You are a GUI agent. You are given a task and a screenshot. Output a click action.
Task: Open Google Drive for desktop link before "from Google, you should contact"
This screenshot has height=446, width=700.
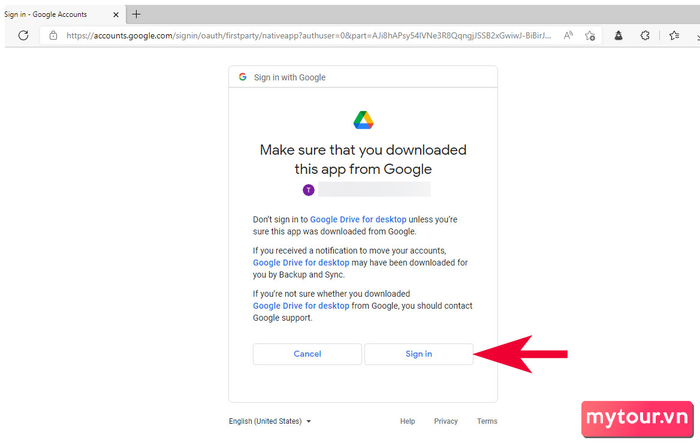(301, 306)
